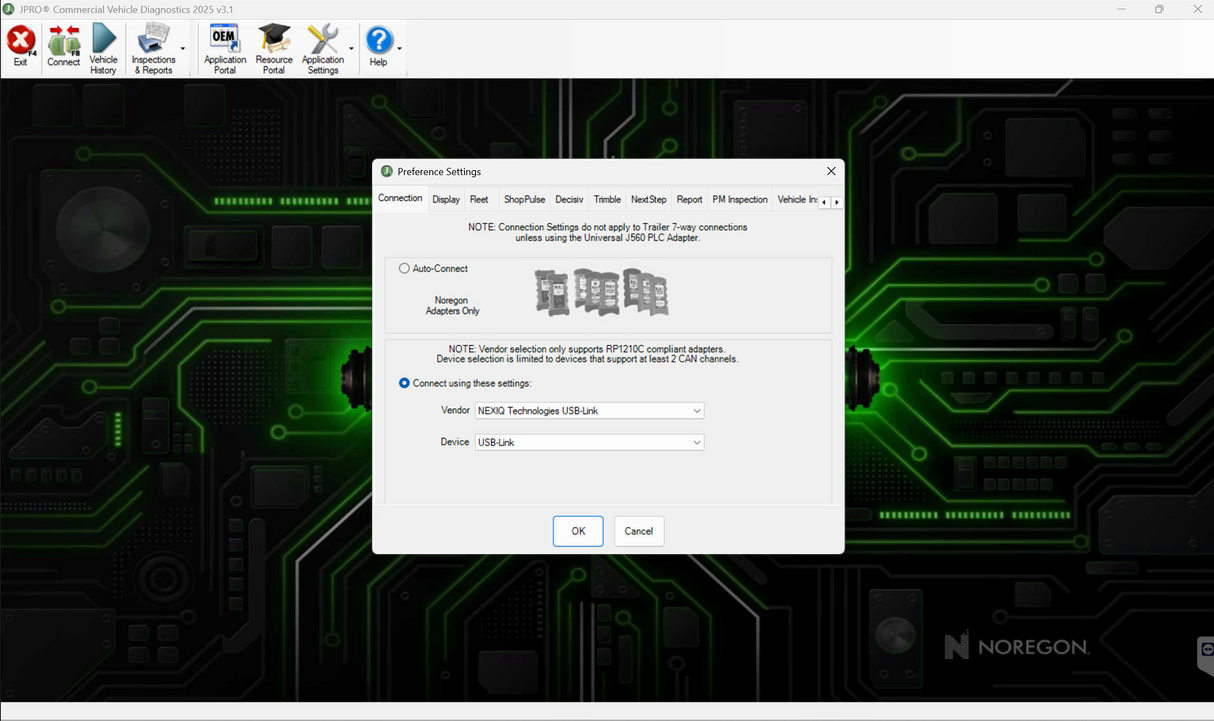Click OK in Preference Settings
The height and width of the screenshot is (721, 1214).
[x=578, y=531]
